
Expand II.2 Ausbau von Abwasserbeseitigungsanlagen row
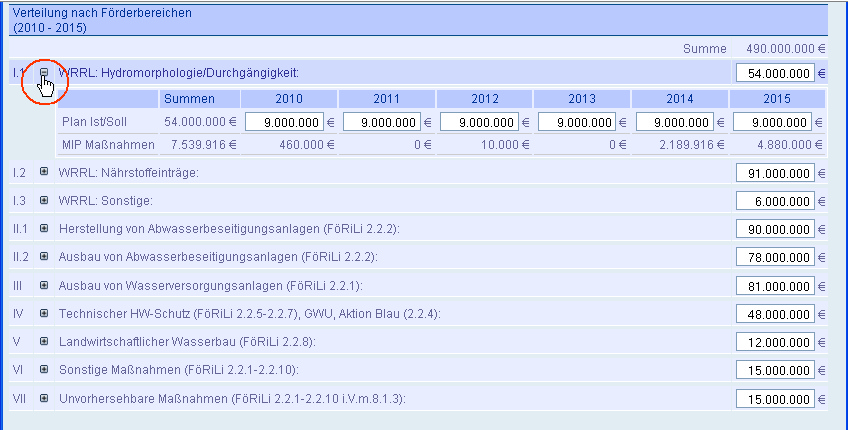(44, 256)
